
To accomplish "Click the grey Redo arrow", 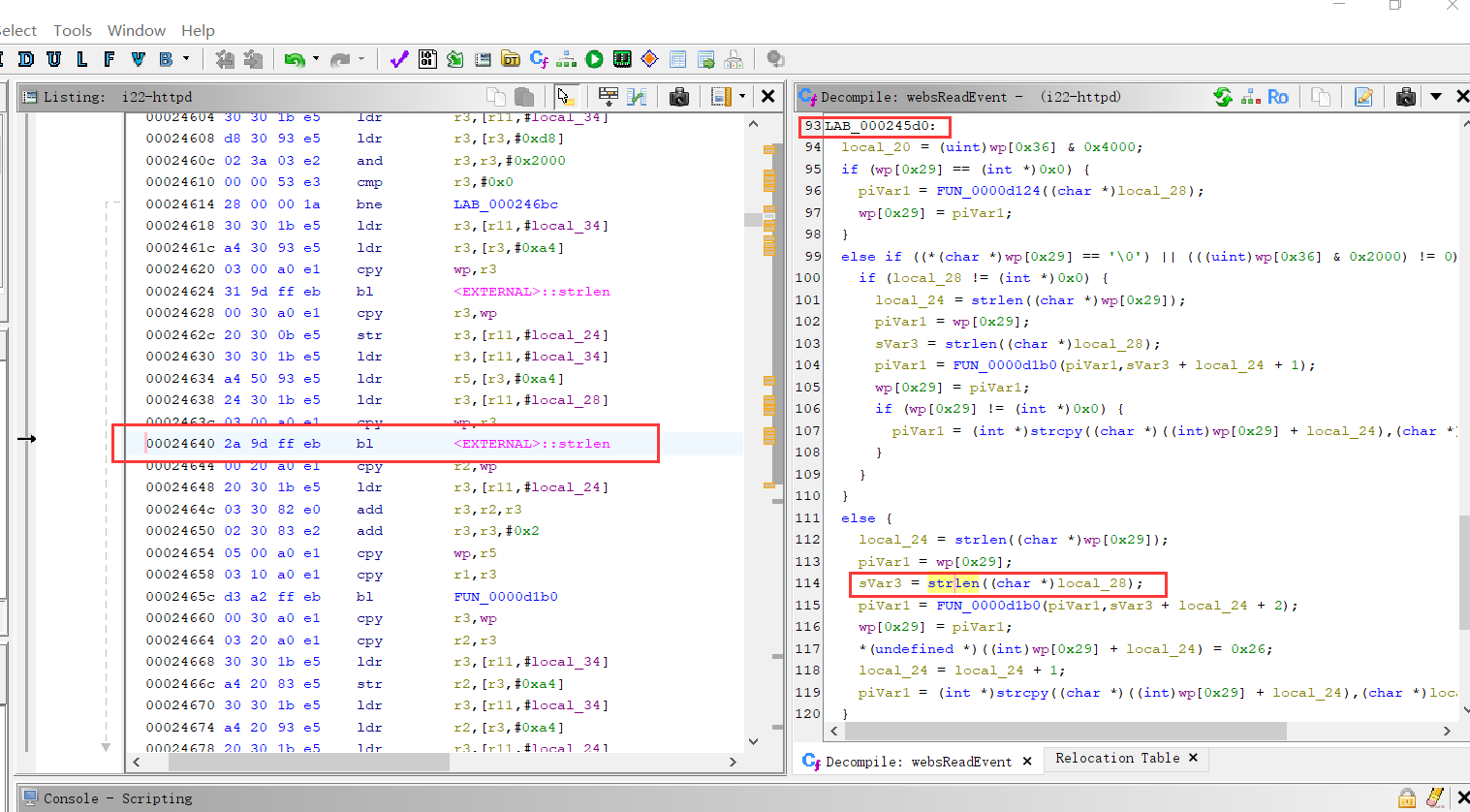I will 339,59.
